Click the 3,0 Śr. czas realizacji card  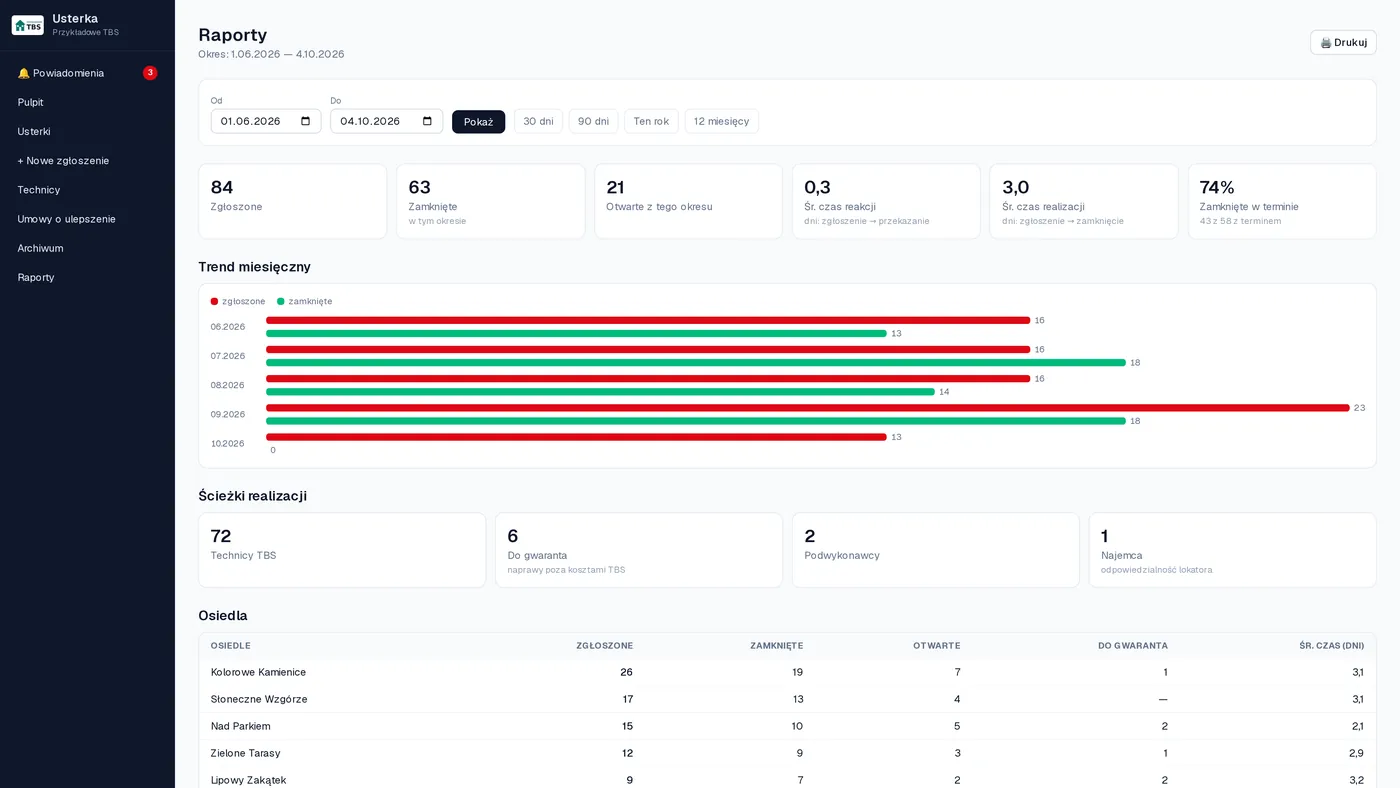click(1084, 201)
